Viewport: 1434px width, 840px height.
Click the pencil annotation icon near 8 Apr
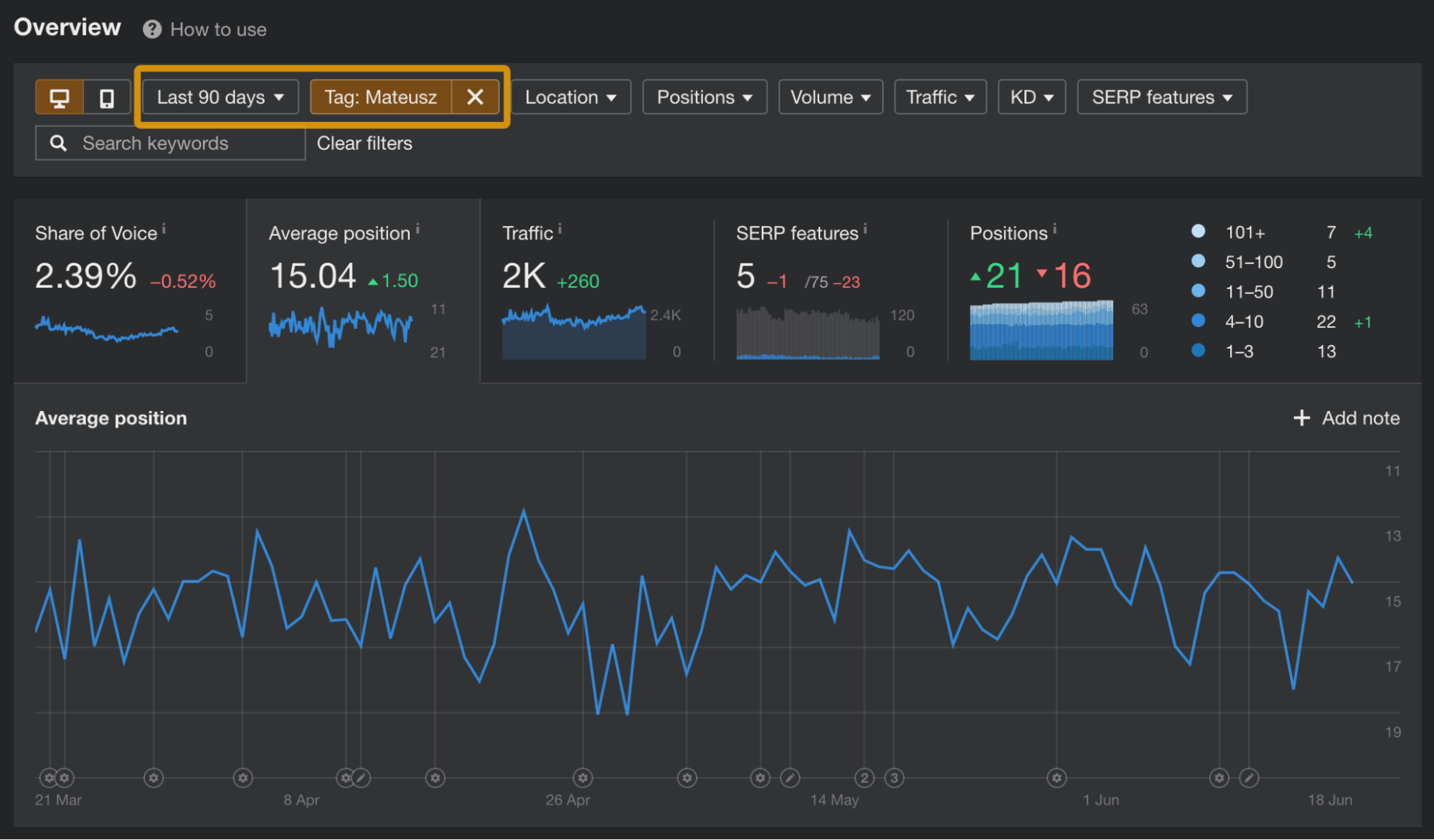pos(362,778)
